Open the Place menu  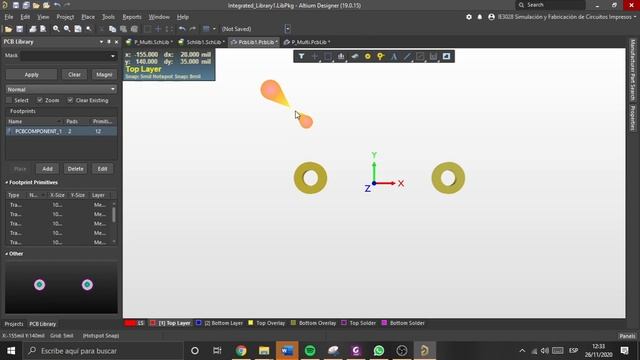(x=88, y=17)
